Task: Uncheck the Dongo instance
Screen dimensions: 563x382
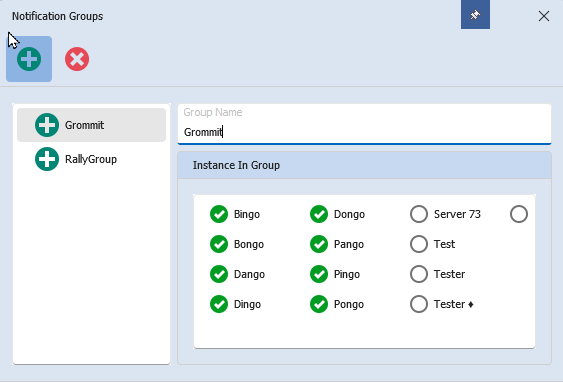Action: tap(319, 214)
